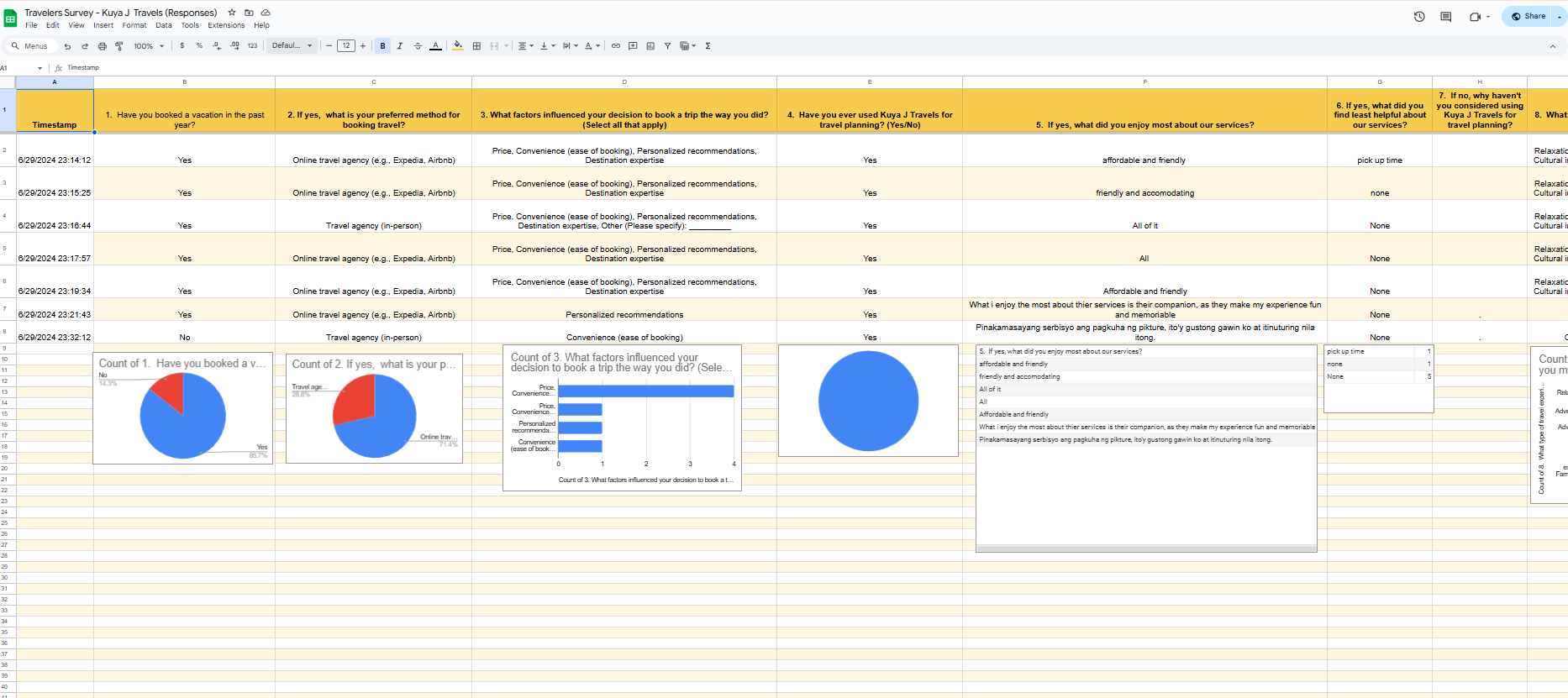Open the name box dropdown for A1

[39, 68]
